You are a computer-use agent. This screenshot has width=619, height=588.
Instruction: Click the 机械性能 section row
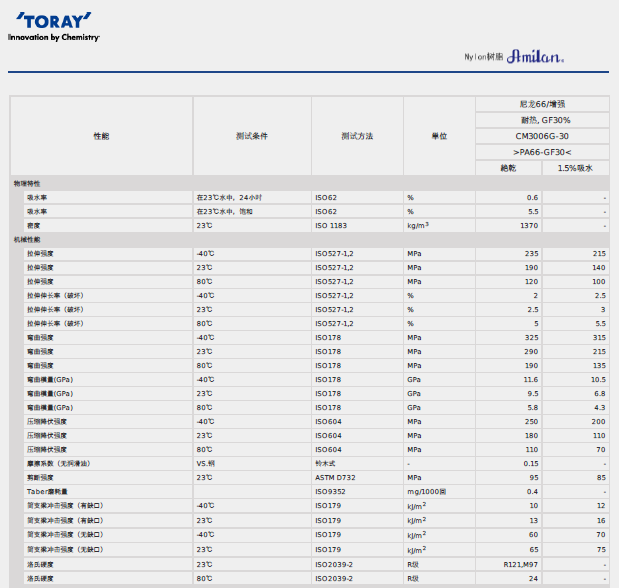pyautogui.click(x=27, y=240)
